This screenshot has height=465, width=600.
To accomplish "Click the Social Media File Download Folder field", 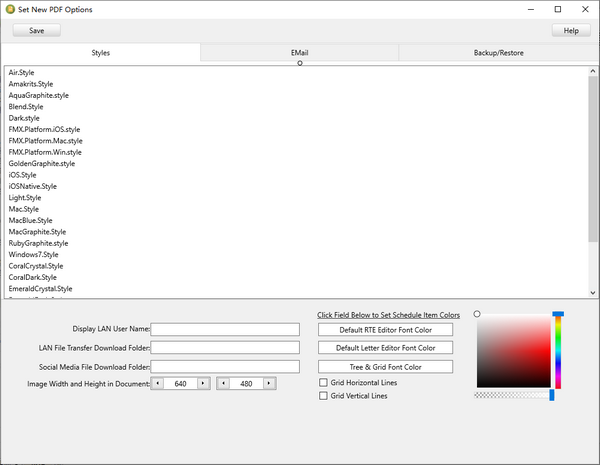I will coord(225,367).
